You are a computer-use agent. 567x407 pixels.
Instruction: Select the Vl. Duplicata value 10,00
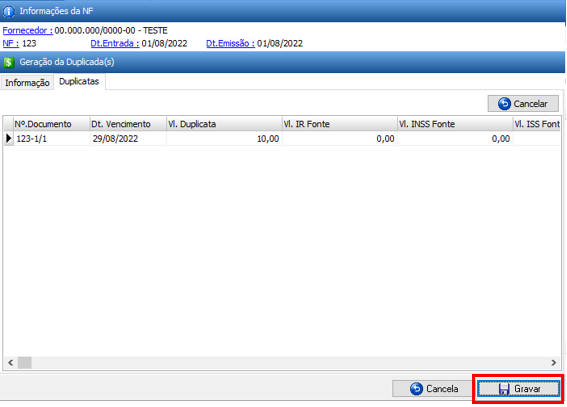[x=224, y=138]
